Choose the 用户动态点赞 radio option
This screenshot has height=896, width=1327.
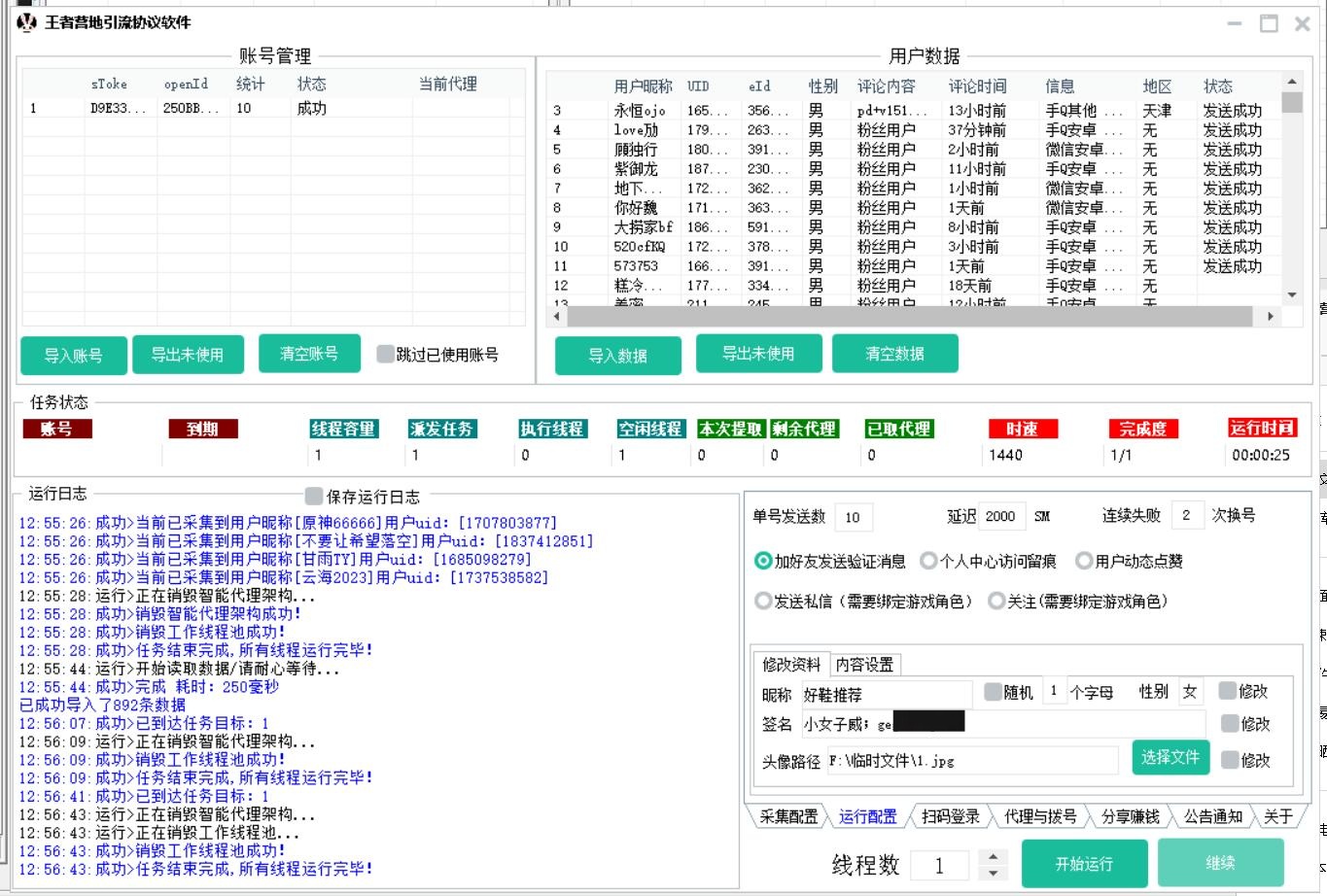coord(1084,561)
